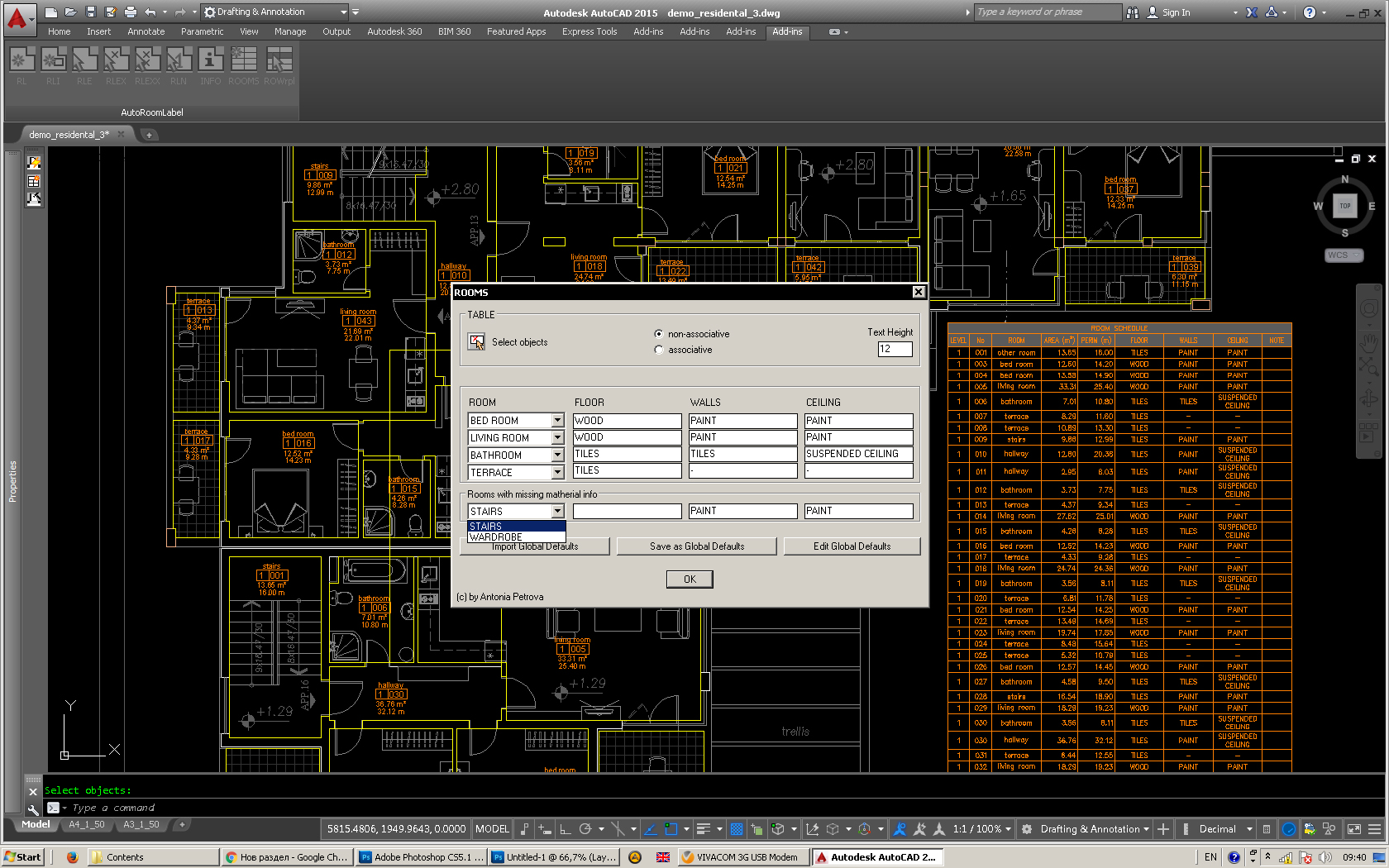Click the Select objects pick icon
Viewport: 1389px width, 868px height.
click(x=477, y=342)
